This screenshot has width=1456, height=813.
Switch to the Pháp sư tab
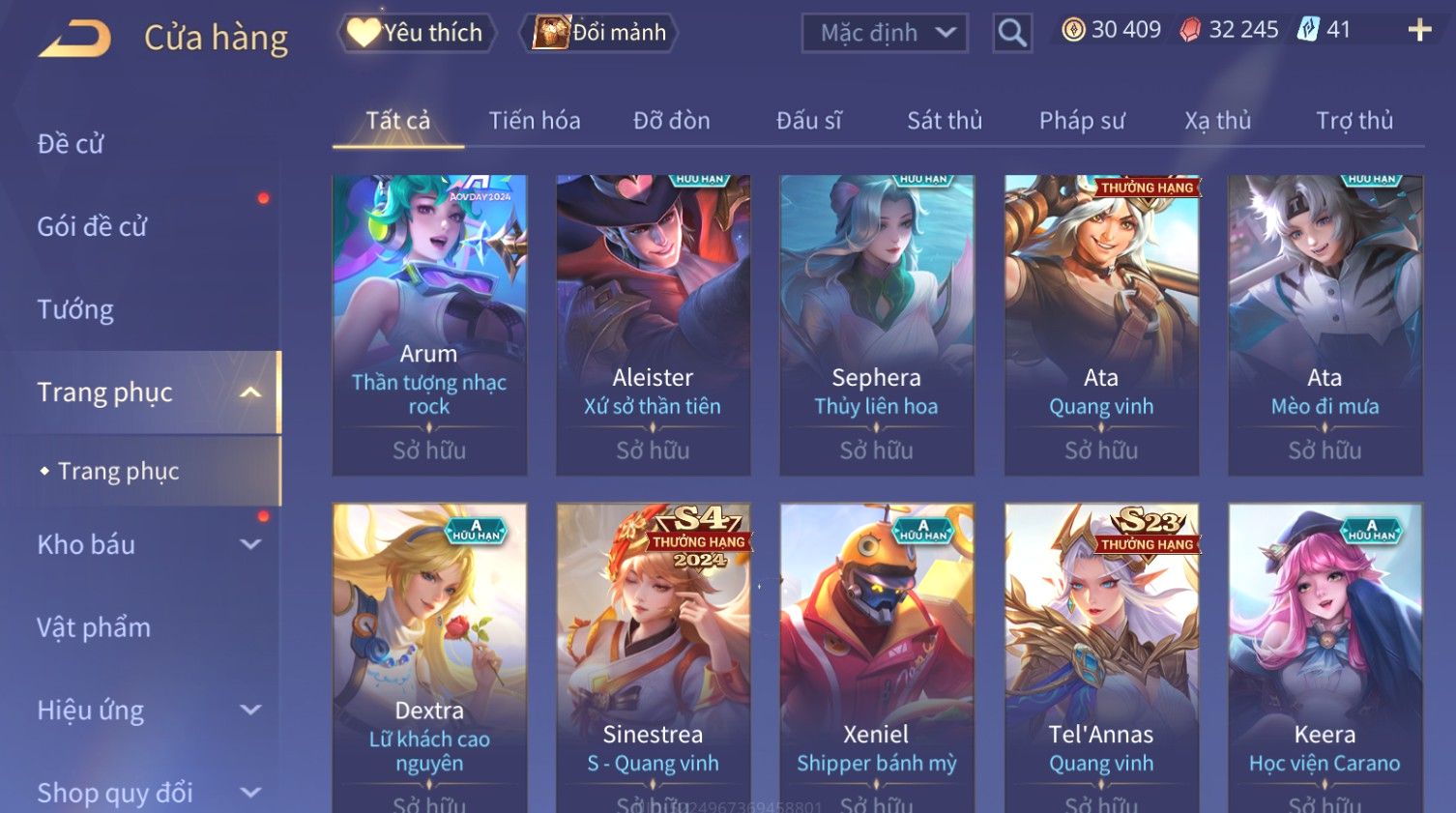1082,121
